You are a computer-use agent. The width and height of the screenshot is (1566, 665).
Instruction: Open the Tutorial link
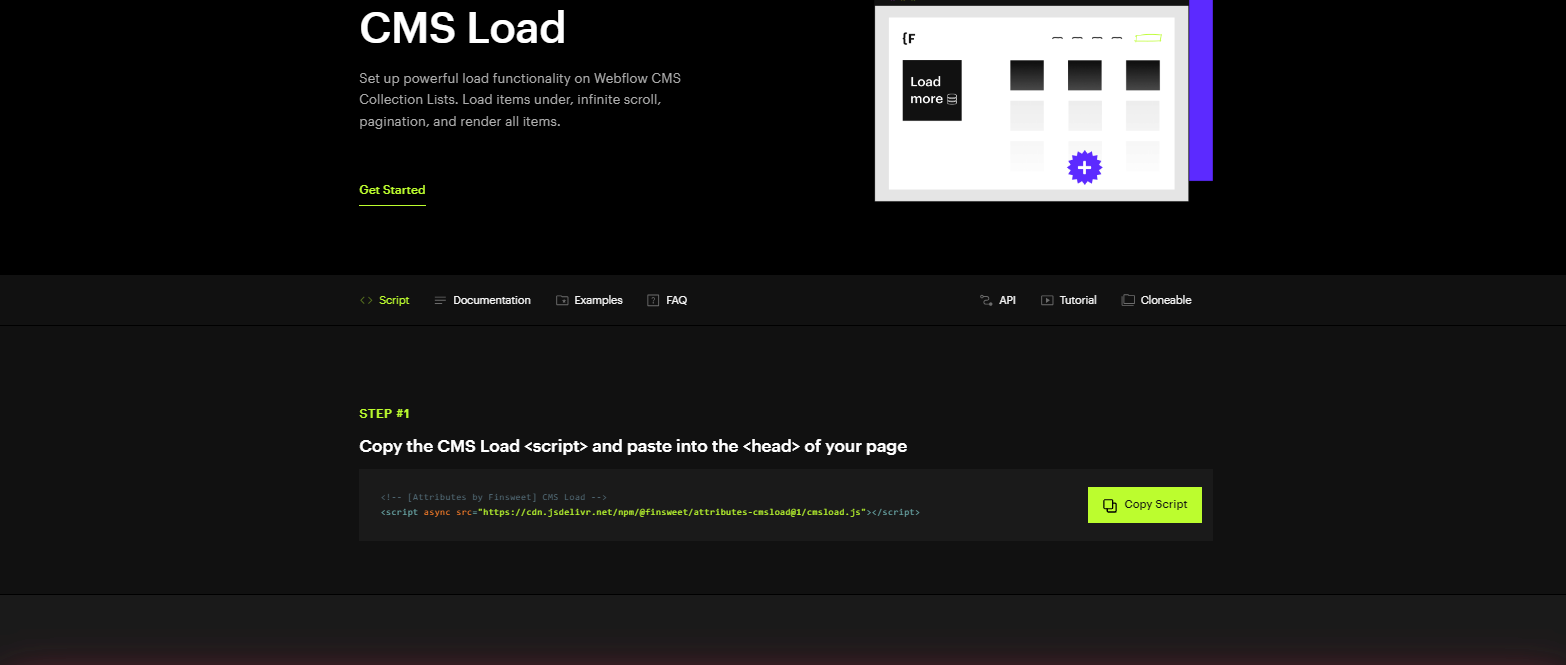1068,300
